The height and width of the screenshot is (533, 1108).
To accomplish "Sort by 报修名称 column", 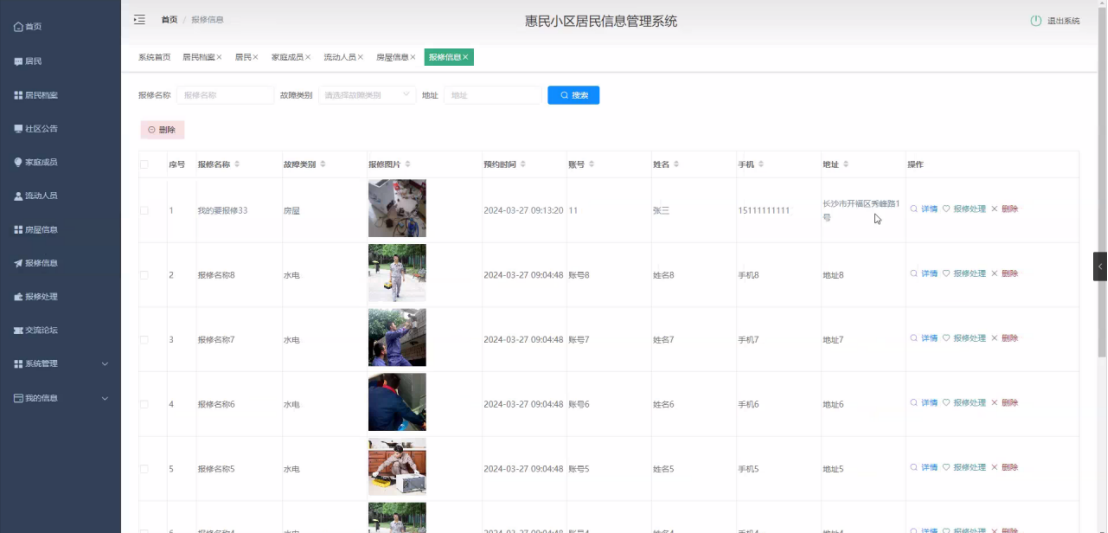I will click(237, 164).
